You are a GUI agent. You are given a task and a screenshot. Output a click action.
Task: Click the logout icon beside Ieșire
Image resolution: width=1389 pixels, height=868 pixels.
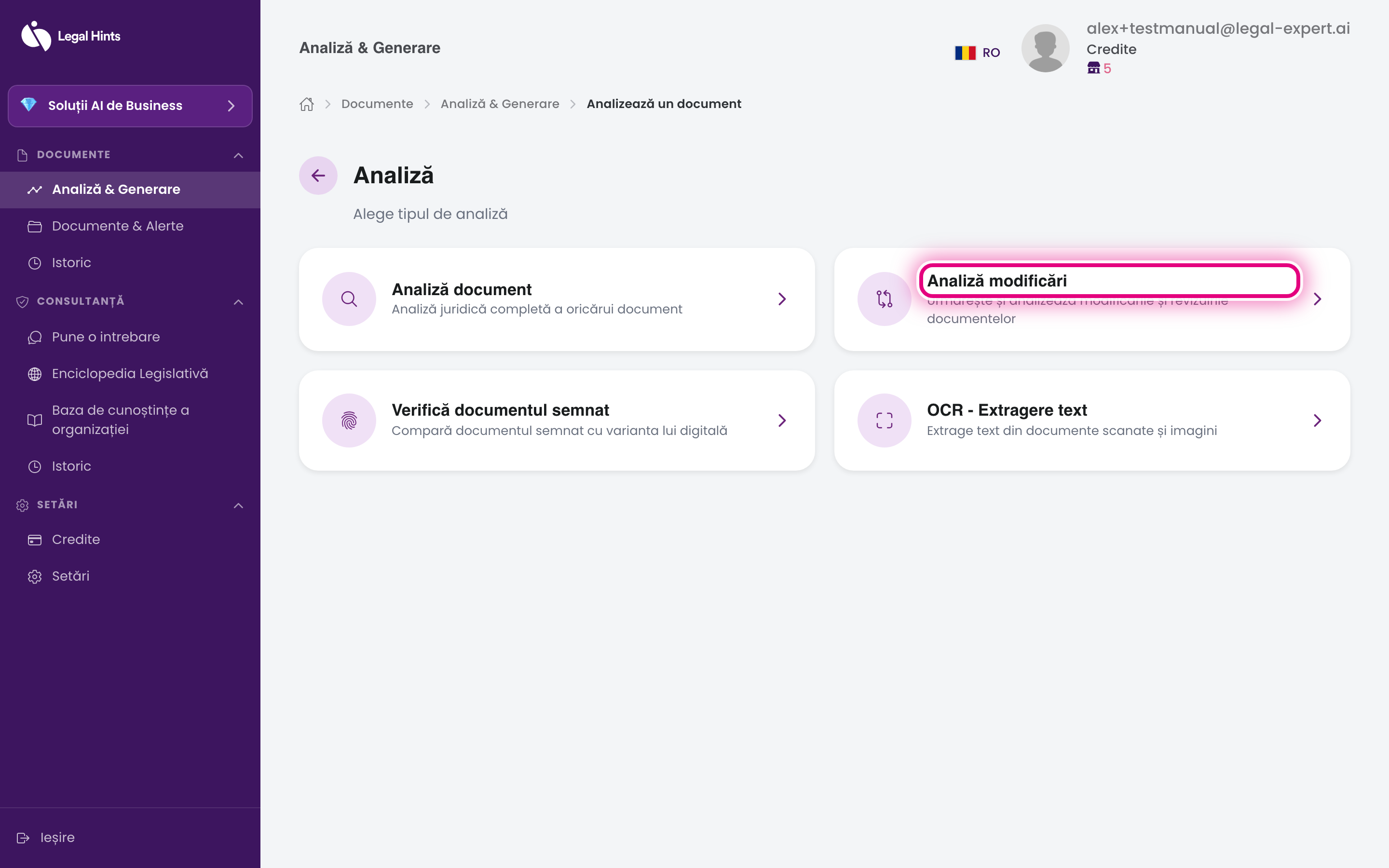(x=23, y=838)
